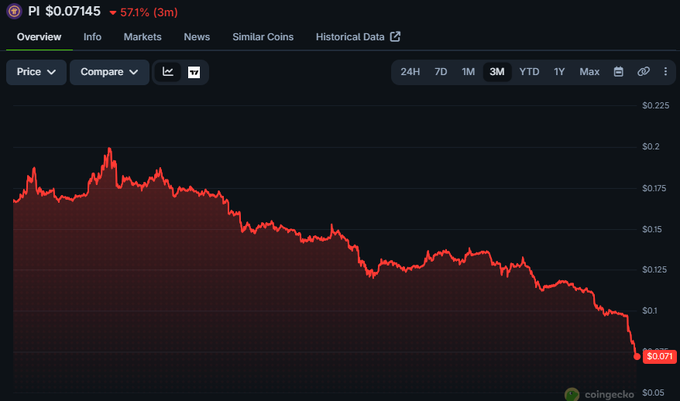Open the Compare dropdown
Viewport: 680px width, 401px height.
(x=109, y=72)
